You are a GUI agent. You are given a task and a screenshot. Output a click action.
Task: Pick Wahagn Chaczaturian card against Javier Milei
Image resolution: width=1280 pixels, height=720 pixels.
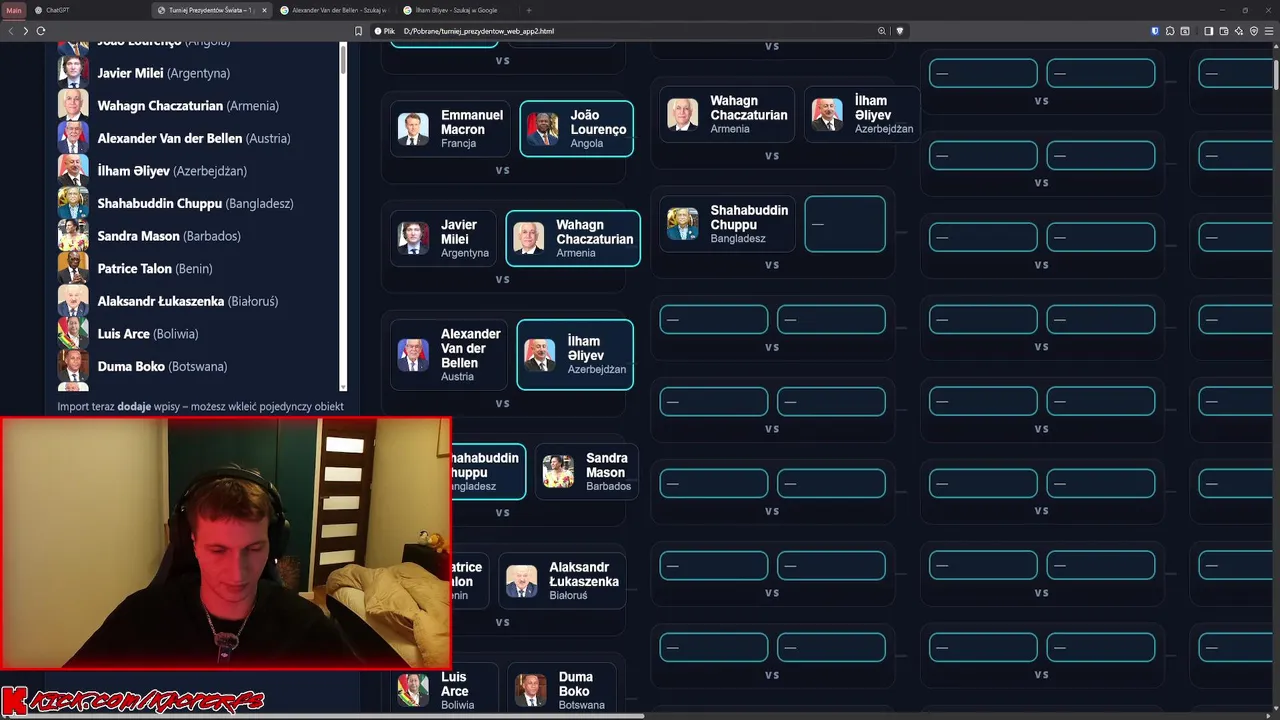[x=573, y=238]
